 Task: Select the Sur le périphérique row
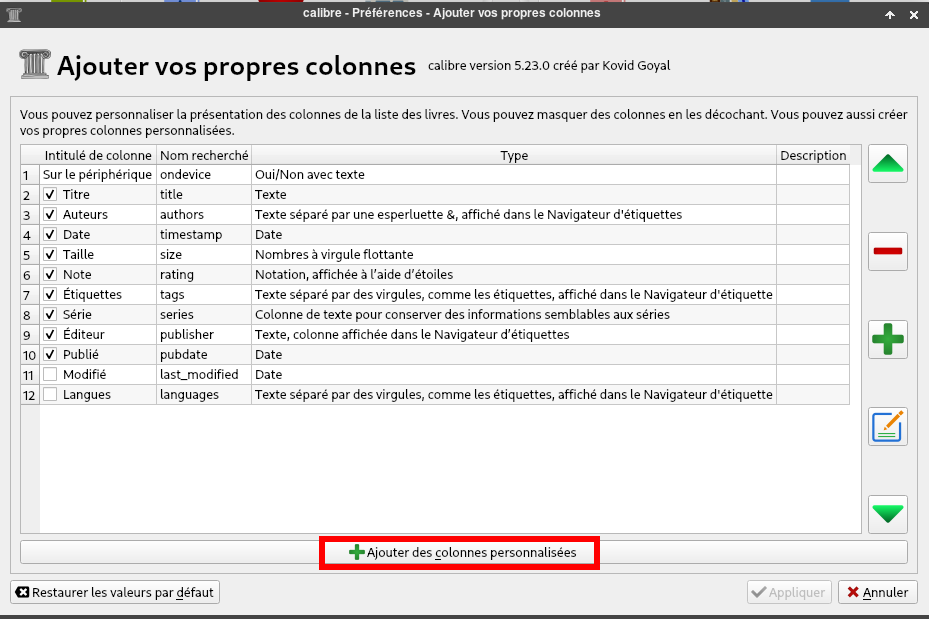point(97,175)
